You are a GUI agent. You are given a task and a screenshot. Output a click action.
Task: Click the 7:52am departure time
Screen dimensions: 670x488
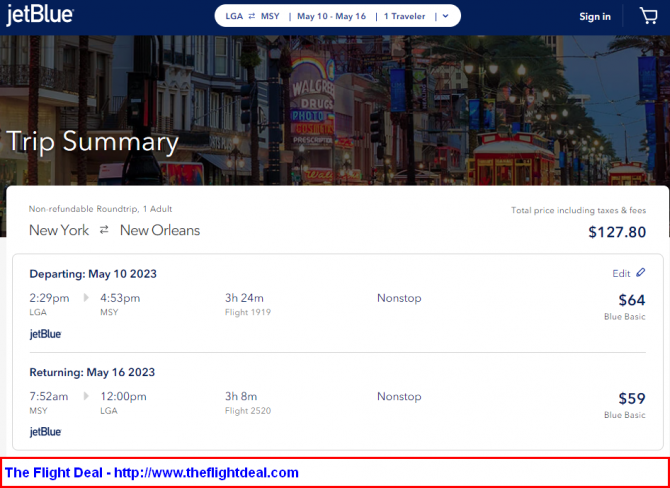(49, 397)
